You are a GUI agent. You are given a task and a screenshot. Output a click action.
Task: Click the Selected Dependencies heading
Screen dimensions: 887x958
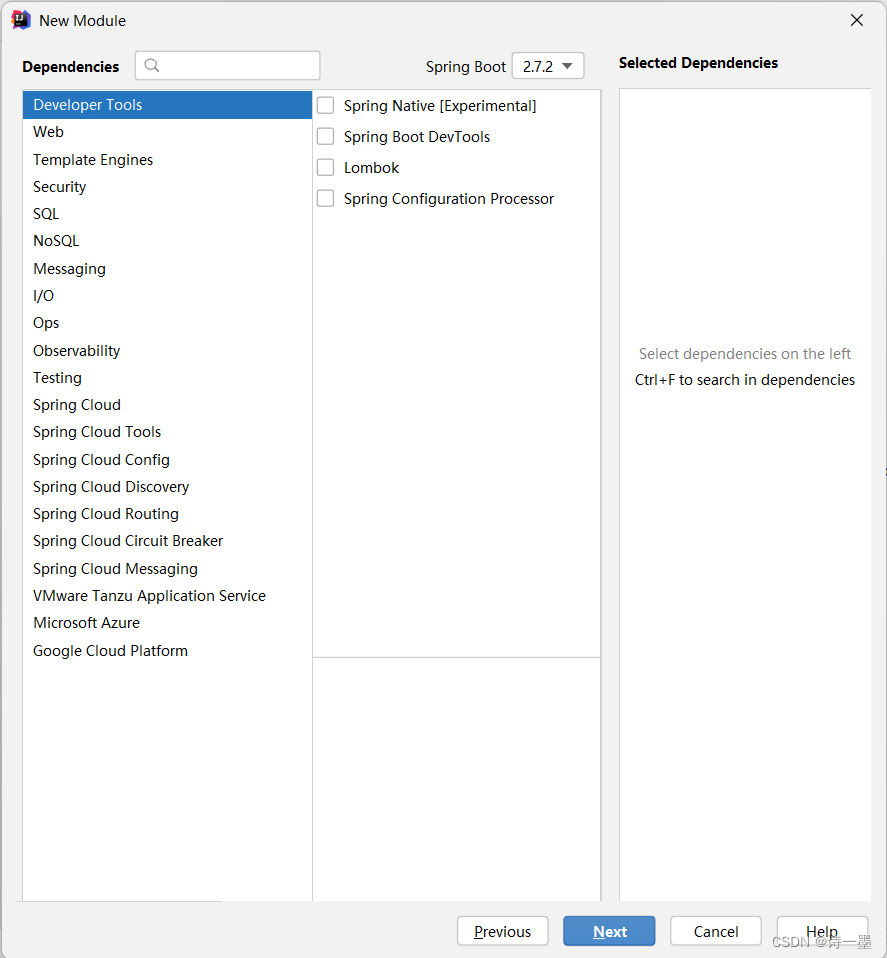tap(698, 63)
